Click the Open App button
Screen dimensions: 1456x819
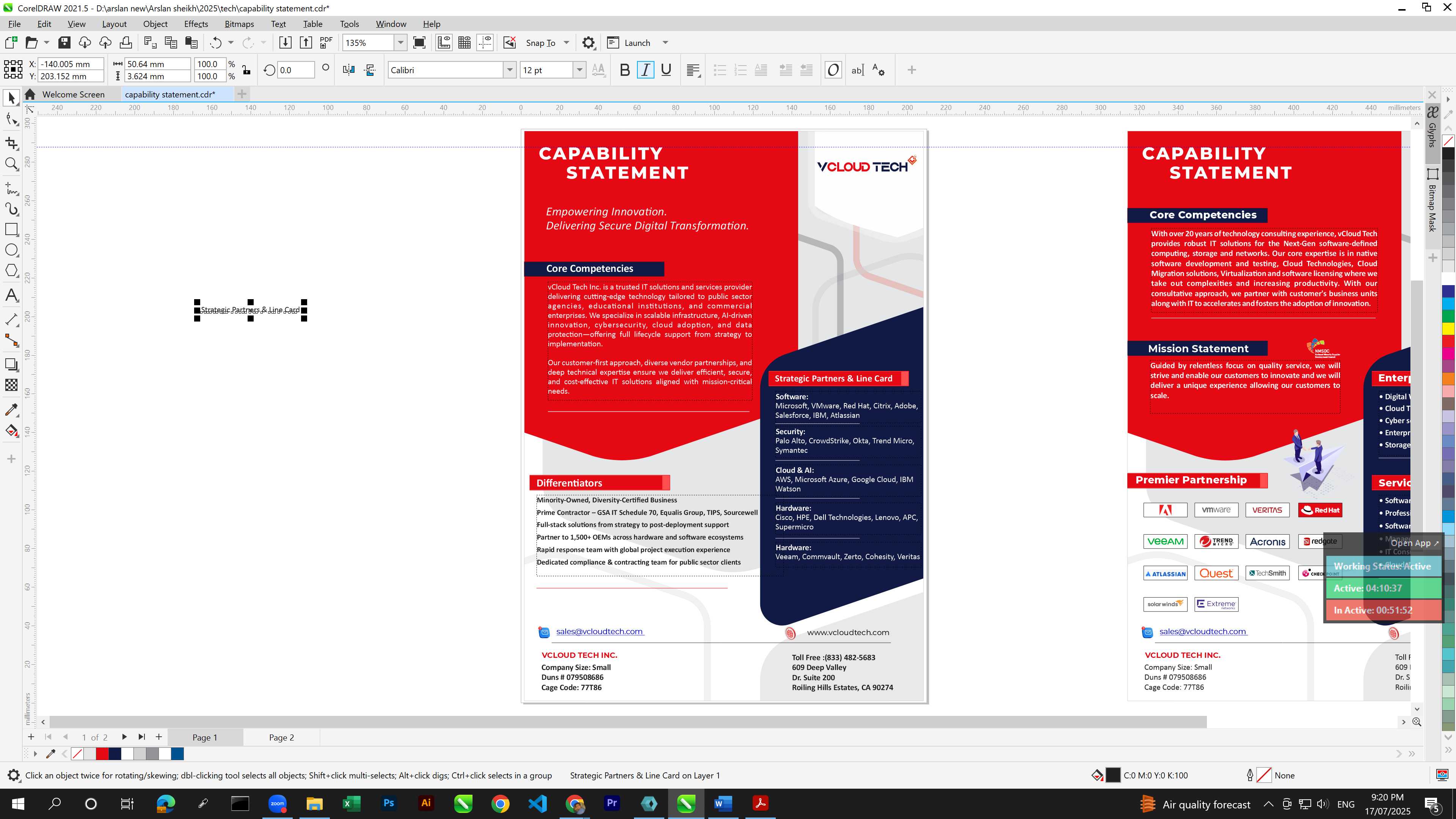1415,543
